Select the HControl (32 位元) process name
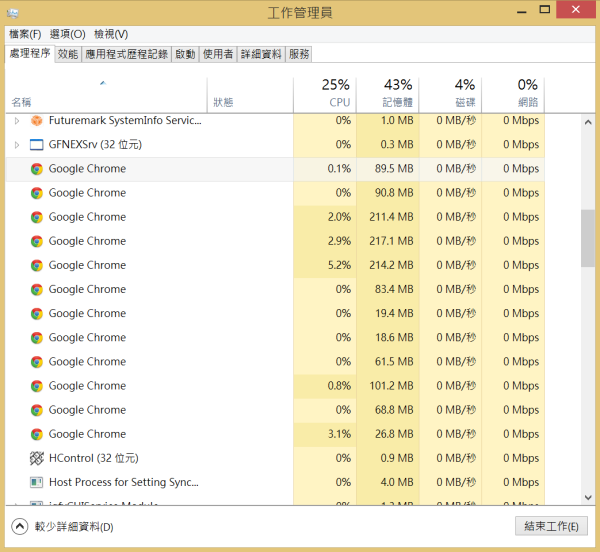 pyautogui.click(x=94, y=458)
